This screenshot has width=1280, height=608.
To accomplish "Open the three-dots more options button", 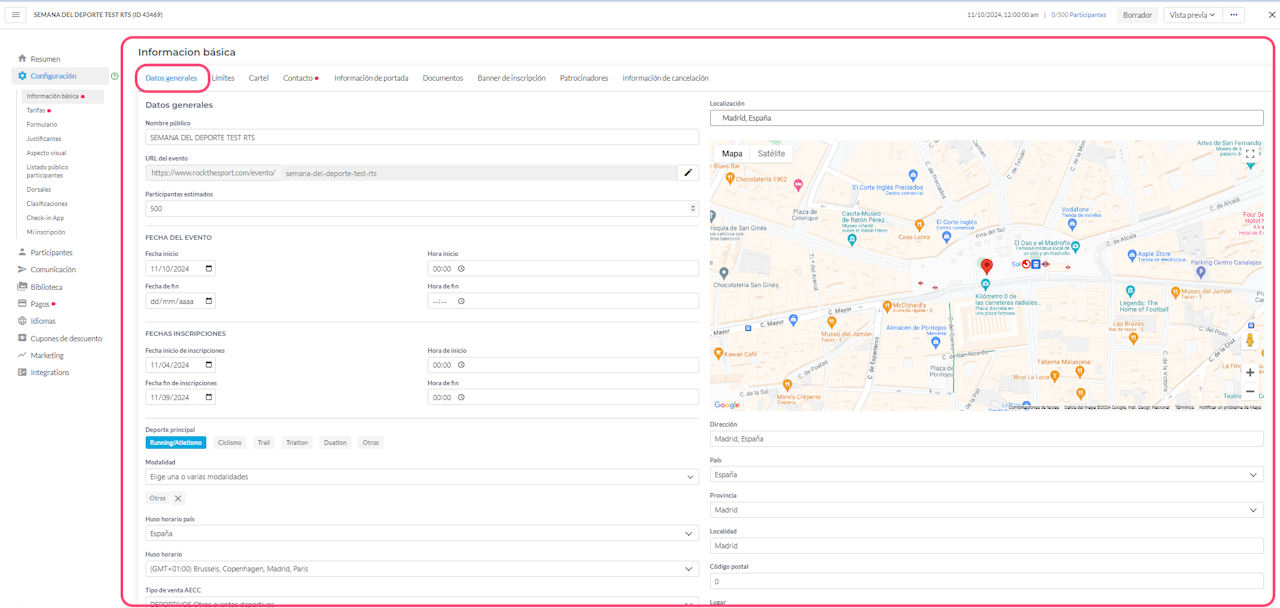I will coord(1234,15).
